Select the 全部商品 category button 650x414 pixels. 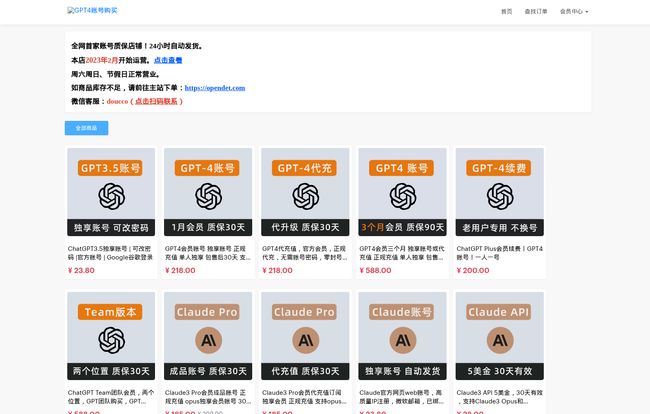pos(86,128)
